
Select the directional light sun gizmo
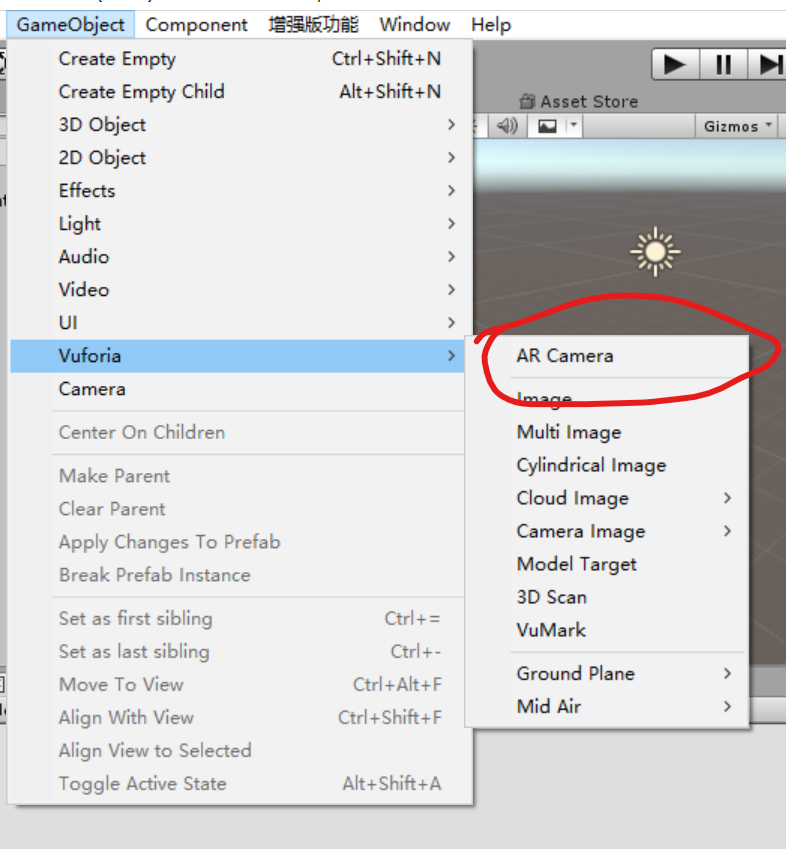(655, 252)
